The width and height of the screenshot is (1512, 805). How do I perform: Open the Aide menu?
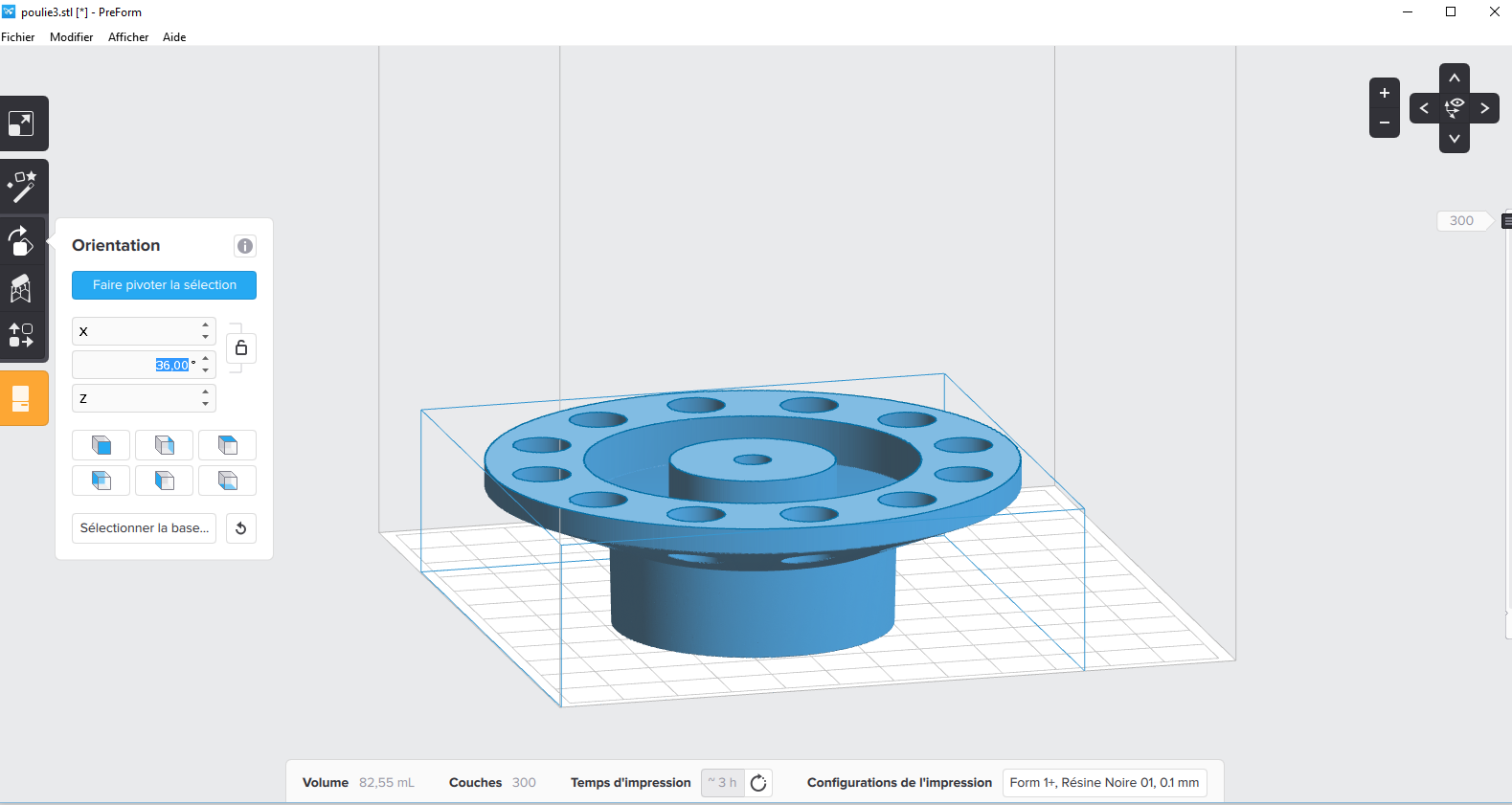point(174,37)
